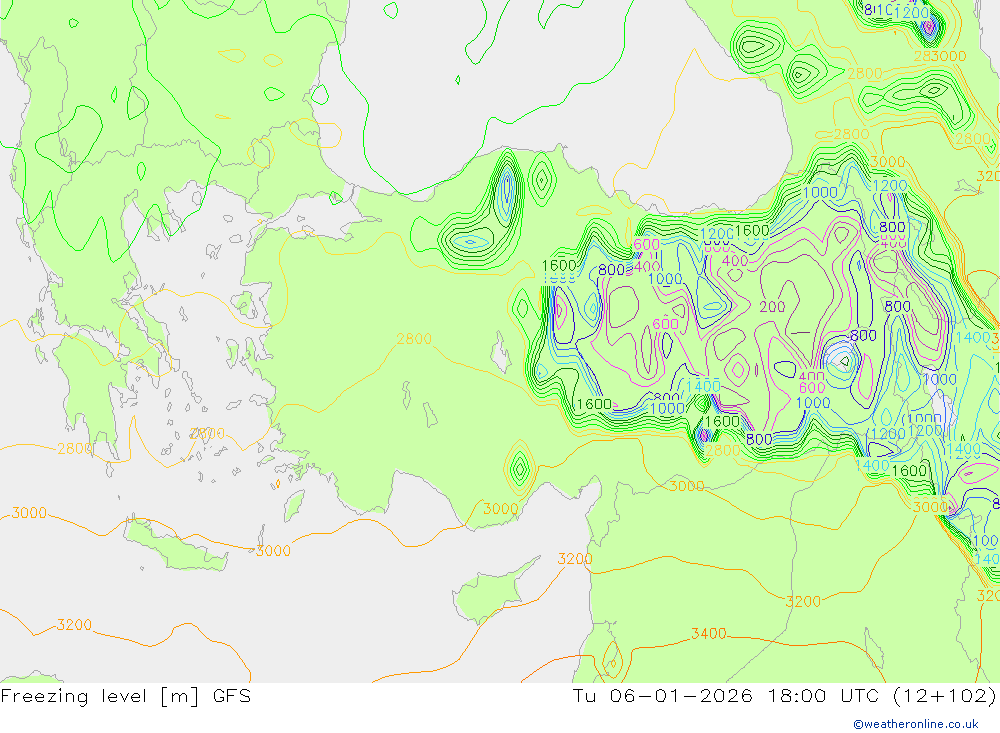The height and width of the screenshot is (733, 1000).
Task: Click the "3200" contour label beside Cyprus
Action: point(575,559)
